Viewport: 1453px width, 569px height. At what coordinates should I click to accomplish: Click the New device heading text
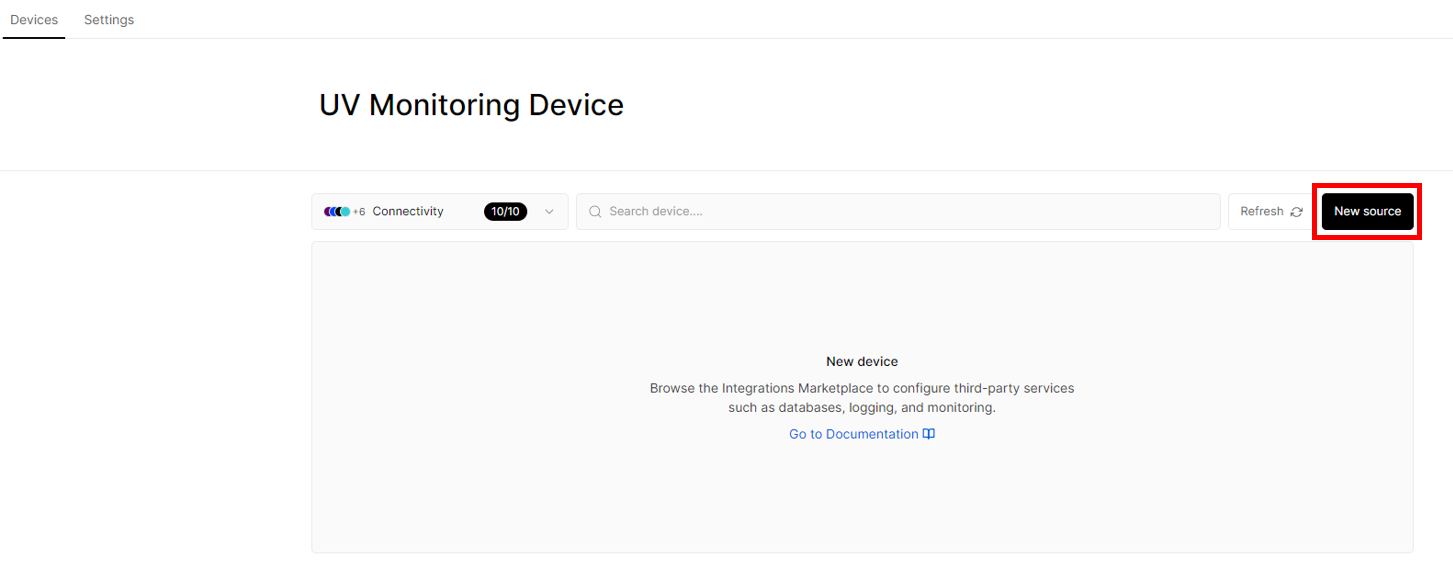click(x=862, y=362)
